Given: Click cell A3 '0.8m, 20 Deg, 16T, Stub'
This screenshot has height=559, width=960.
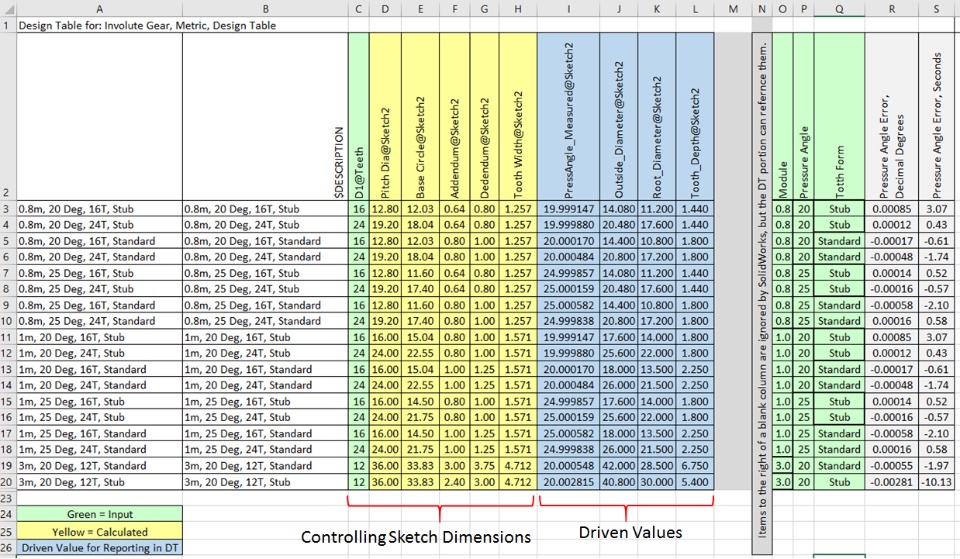Looking at the screenshot, I should pos(99,209).
